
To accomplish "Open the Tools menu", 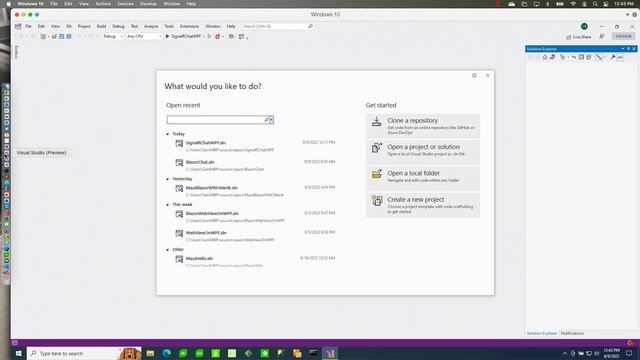I will click(x=169, y=26).
